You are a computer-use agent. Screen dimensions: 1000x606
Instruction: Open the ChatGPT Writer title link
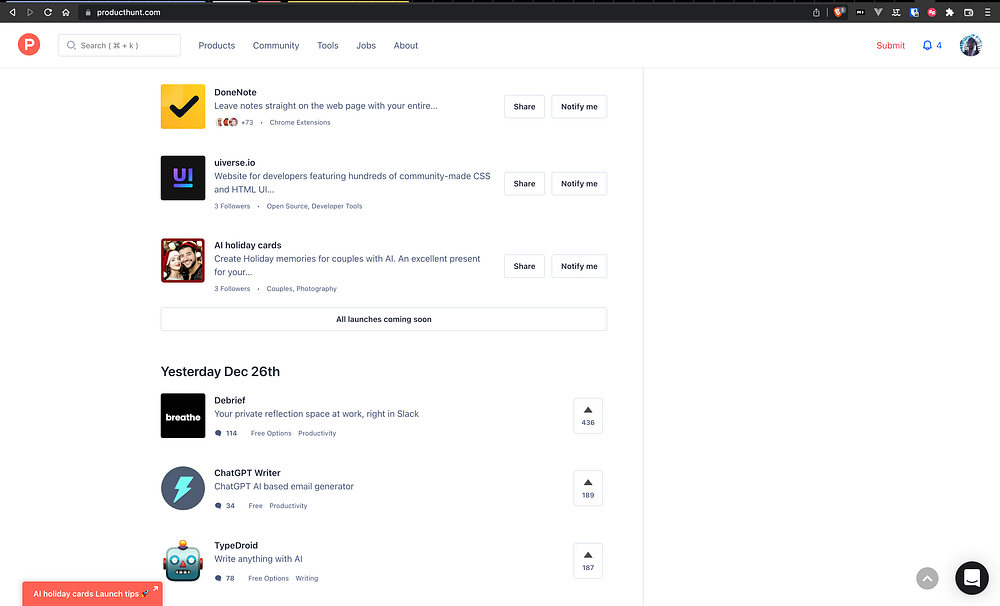click(247, 473)
